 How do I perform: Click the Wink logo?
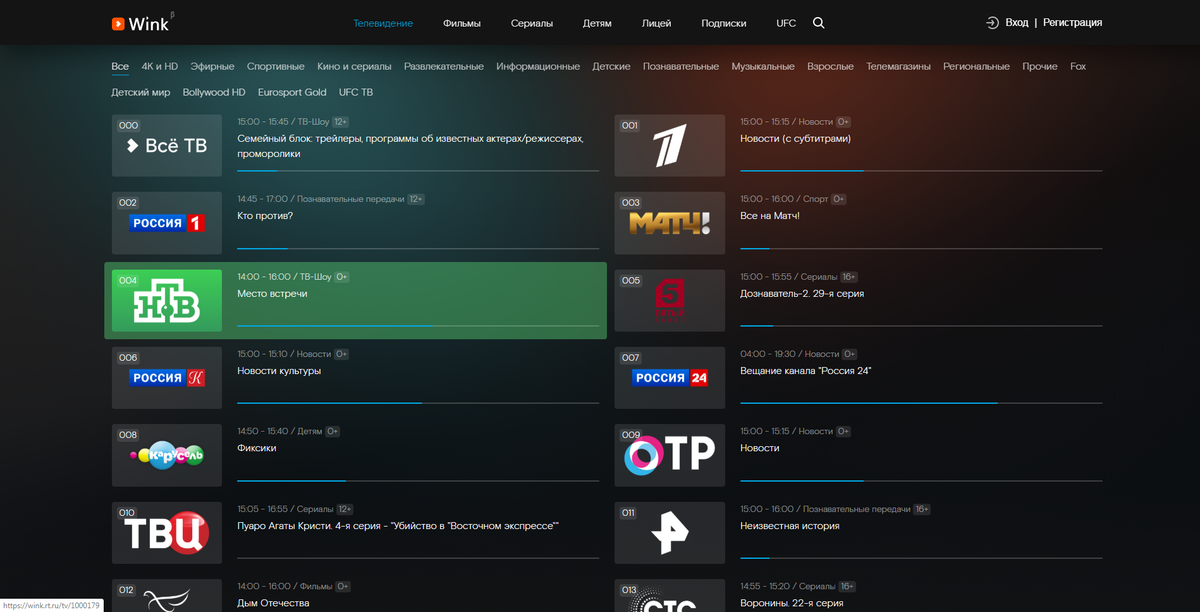tap(139, 22)
